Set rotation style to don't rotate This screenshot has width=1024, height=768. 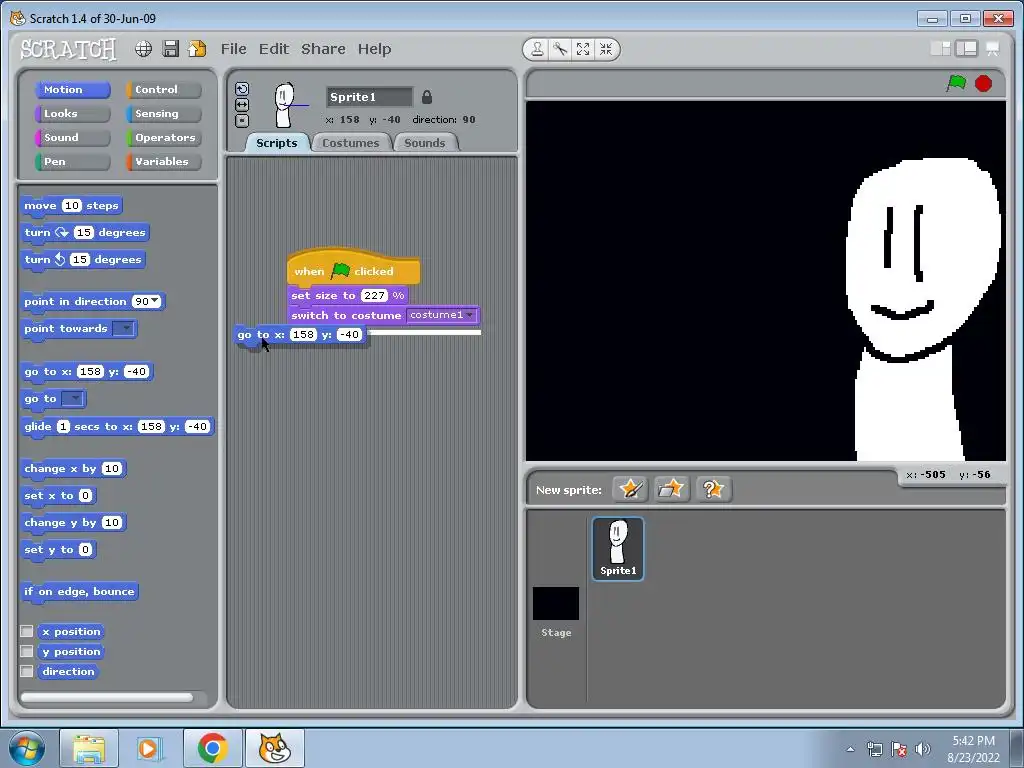[x=242, y=120]
